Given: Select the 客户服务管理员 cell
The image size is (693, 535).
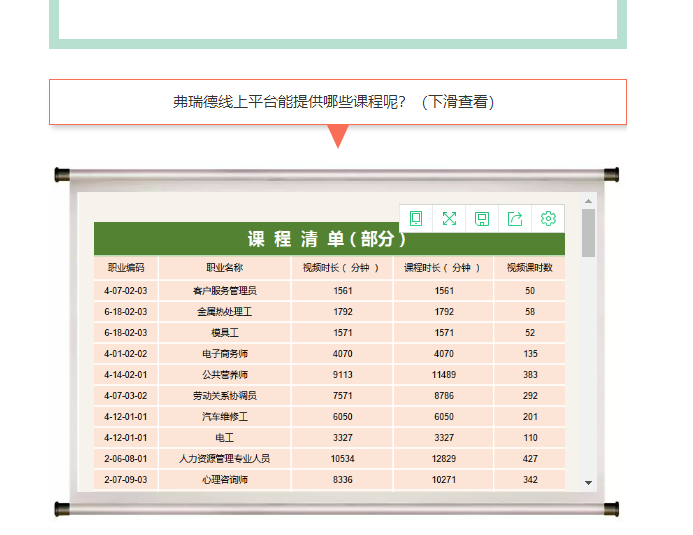Looking at the screenshot, I should tap(224, 291).
